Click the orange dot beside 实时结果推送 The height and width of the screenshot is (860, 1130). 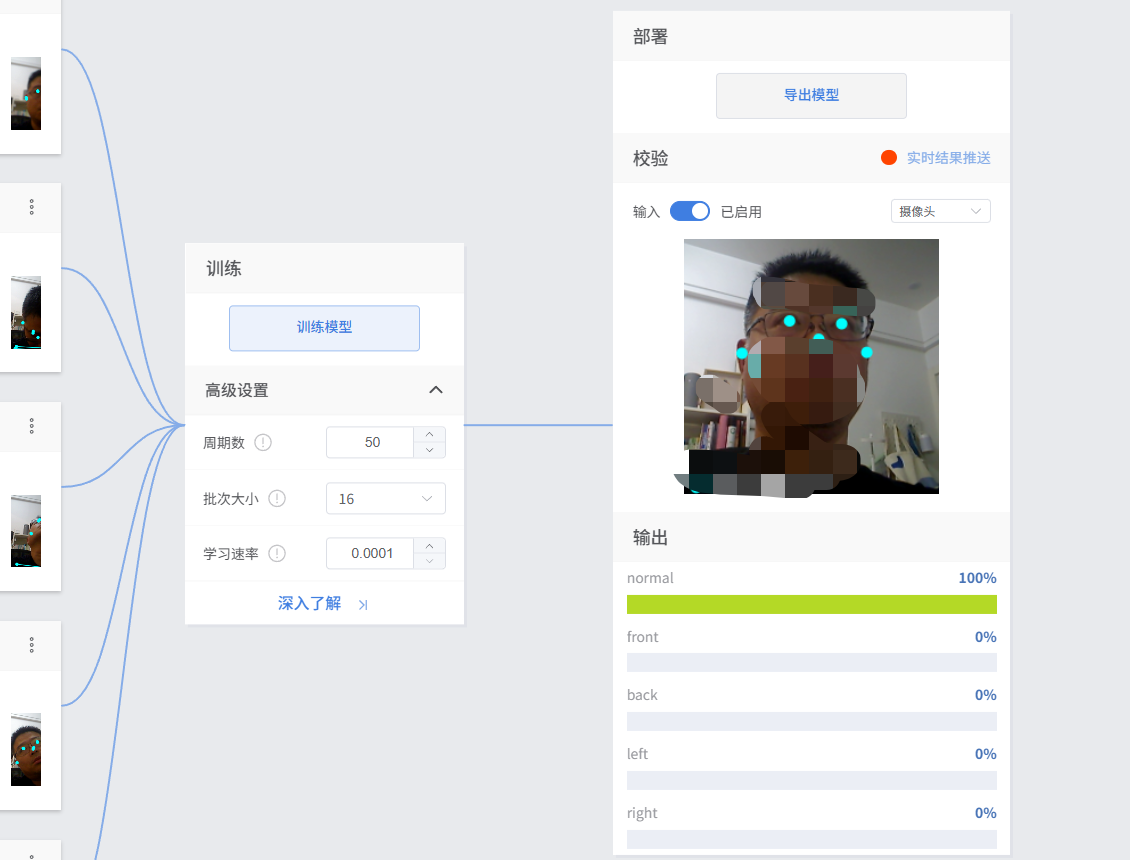[x=888, y=158]
